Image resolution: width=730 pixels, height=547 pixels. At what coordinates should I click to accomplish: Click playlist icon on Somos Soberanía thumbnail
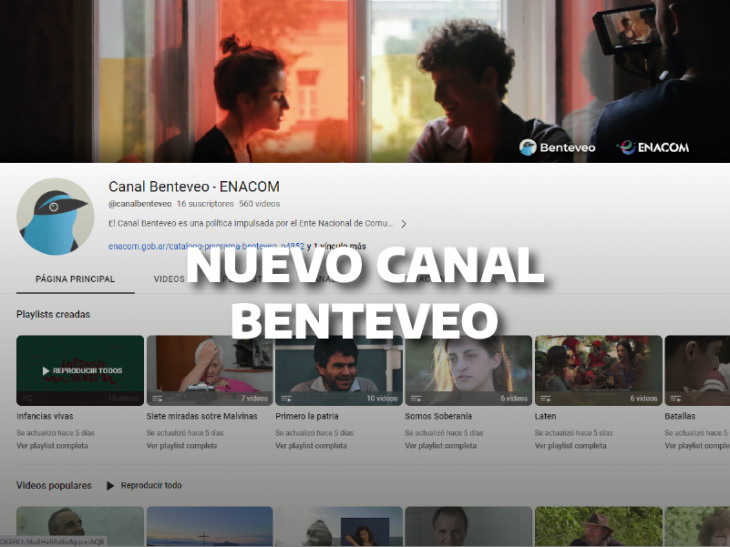click(416, 398)
